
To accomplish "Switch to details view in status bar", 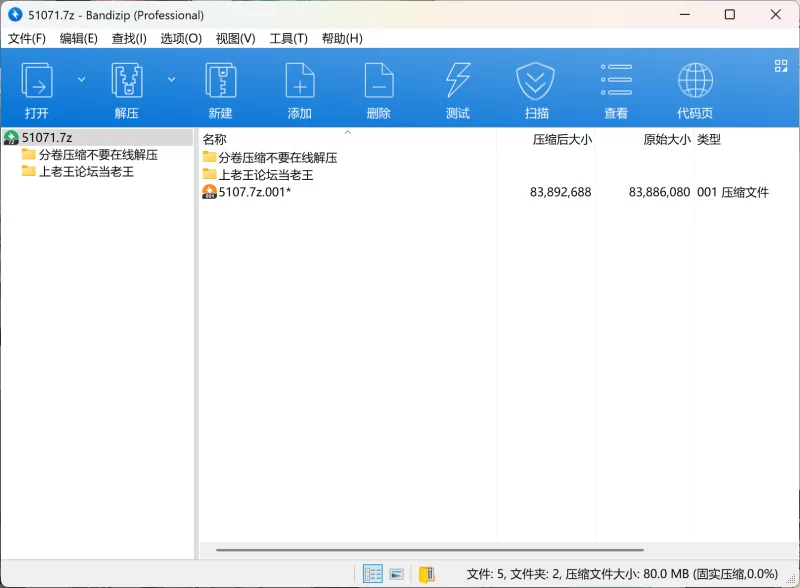I will tap(373, 574).
